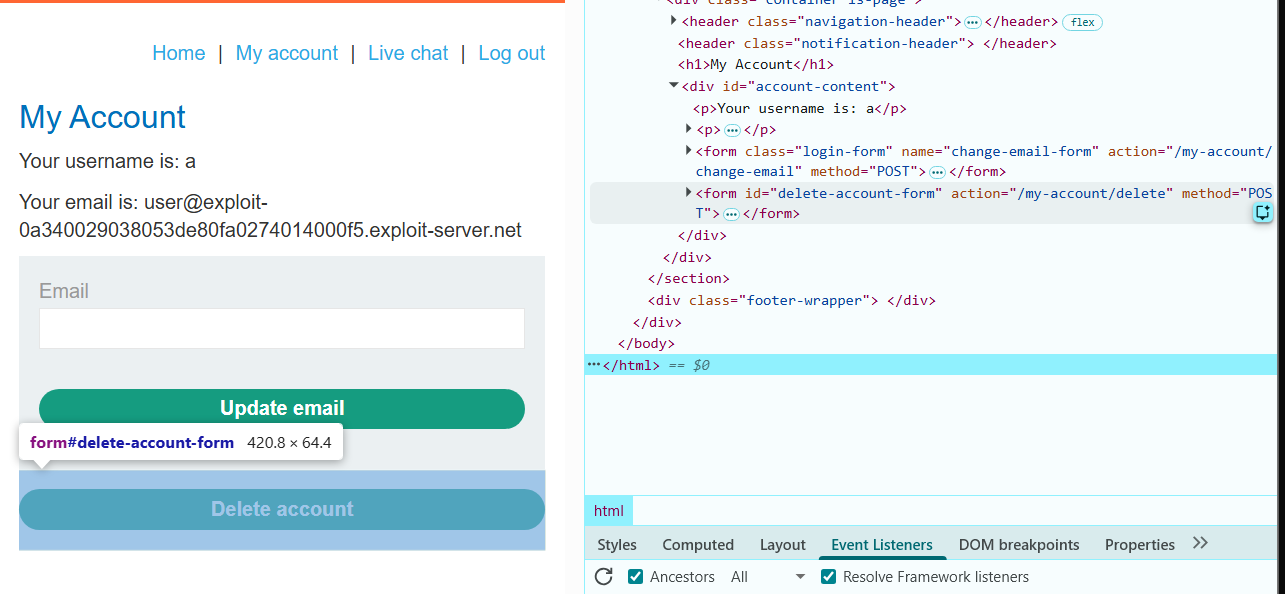The width and height of the screenshot is (1285, 594).
Task: Click the Log out link
Action: [x=512, y=53]
